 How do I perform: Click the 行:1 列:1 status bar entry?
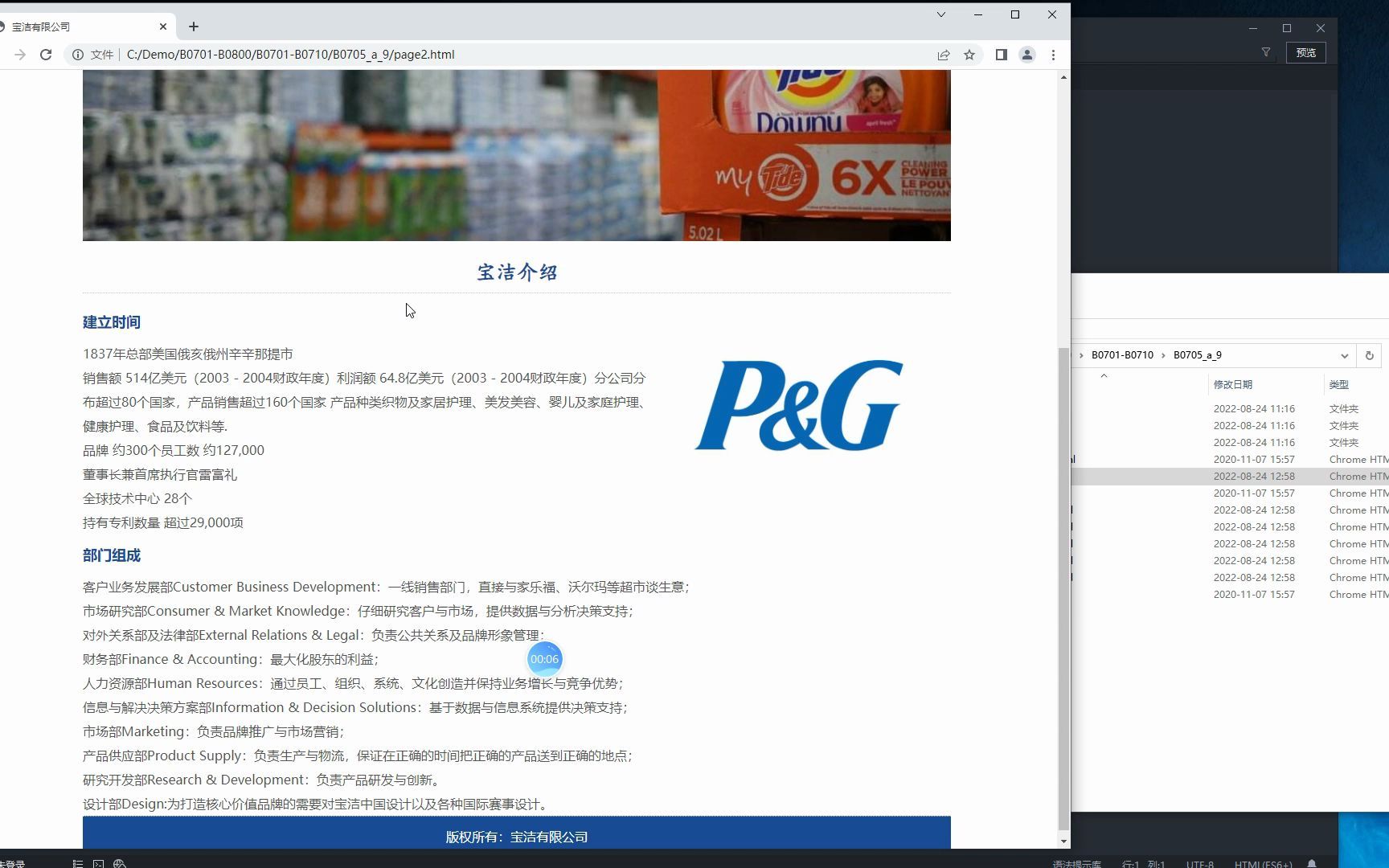click(1143, 864)
